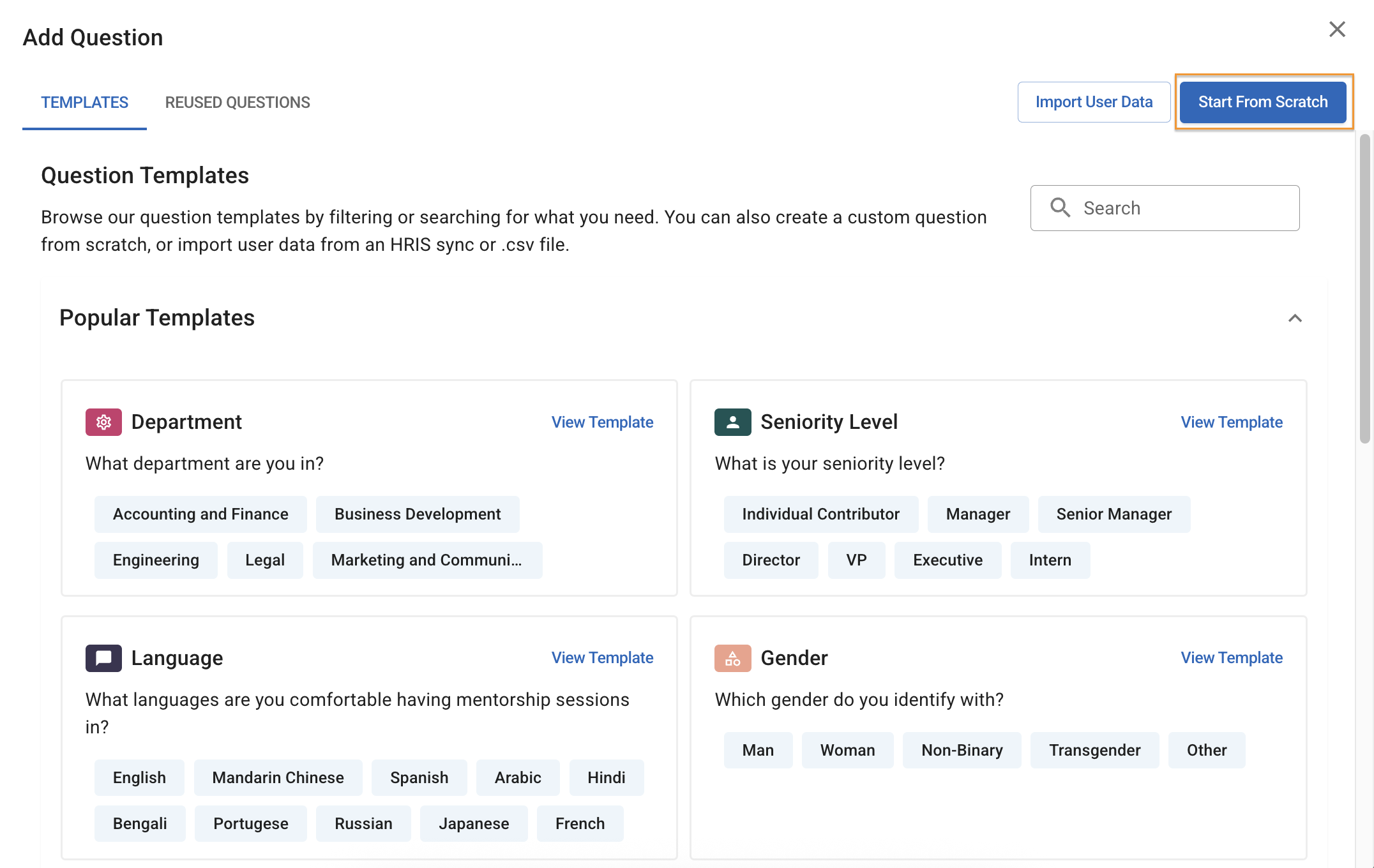The height and width of the screenshot is (868, 1374).
Task: Open View Template for Seniority Level
Action: [x=1231, y=423]
